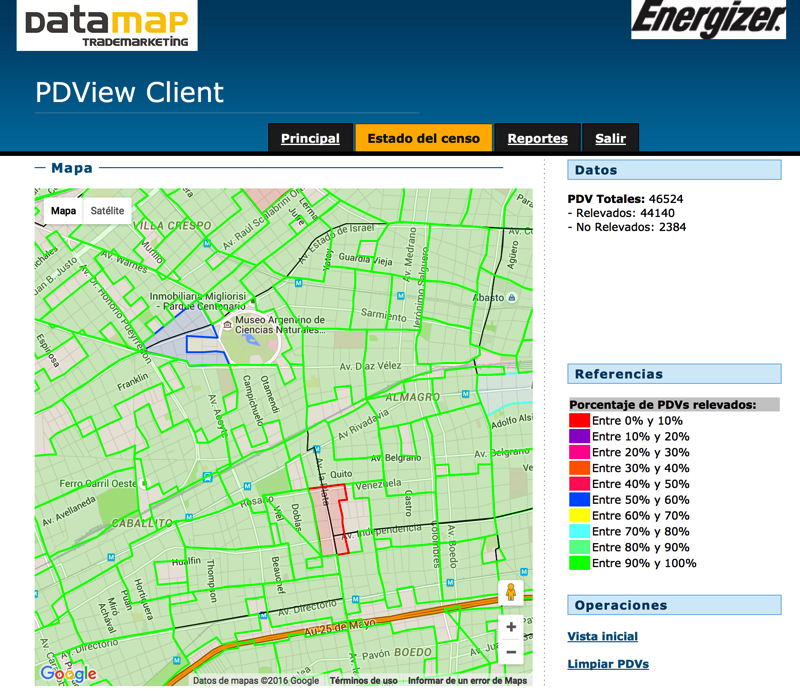Image resolution: width=800 pixels, height=699 pixels.
Task: Open the Principal tab
Action: tap(310, 139)
